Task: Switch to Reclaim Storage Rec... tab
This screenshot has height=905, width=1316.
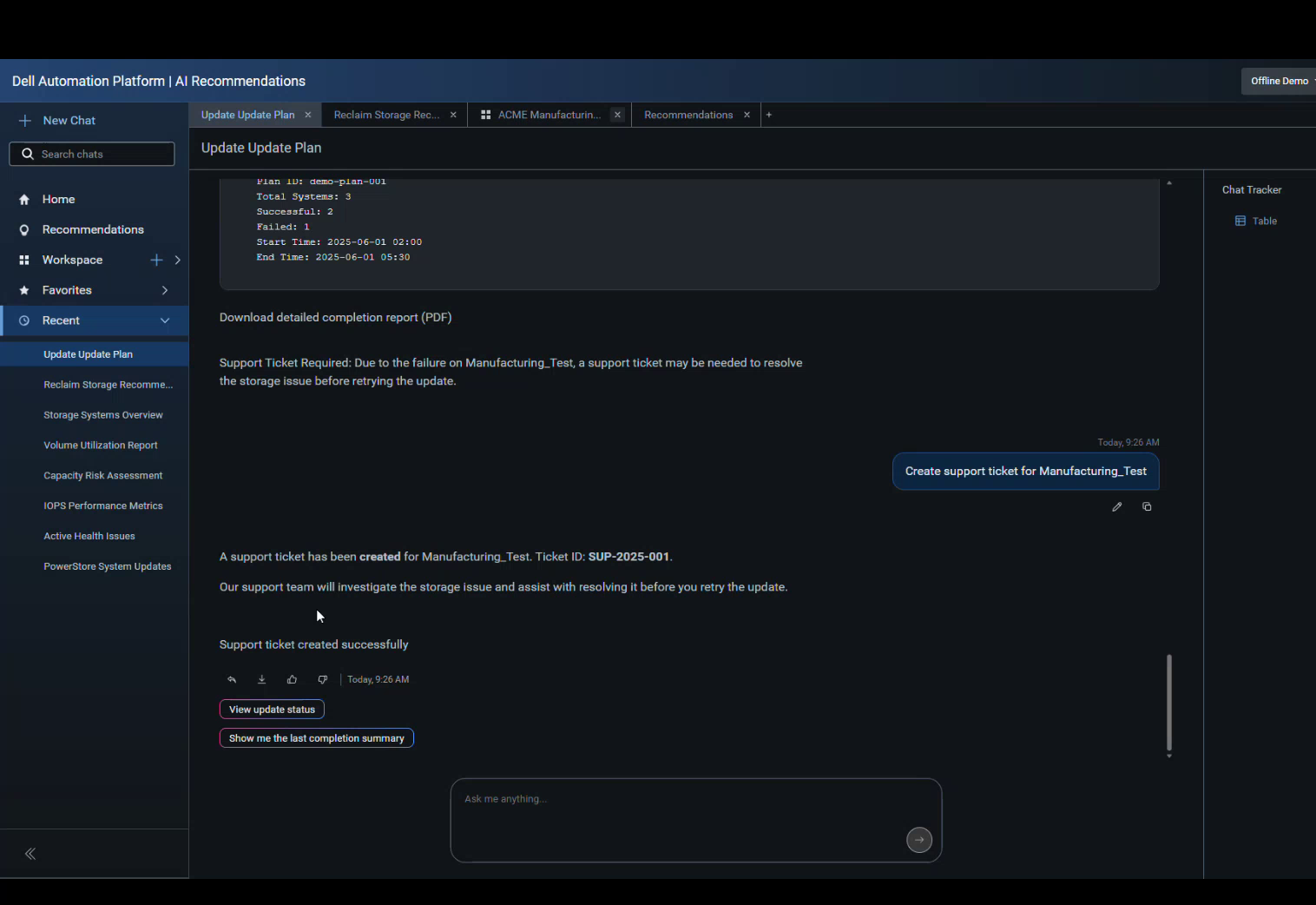Action: coord(386,115)
